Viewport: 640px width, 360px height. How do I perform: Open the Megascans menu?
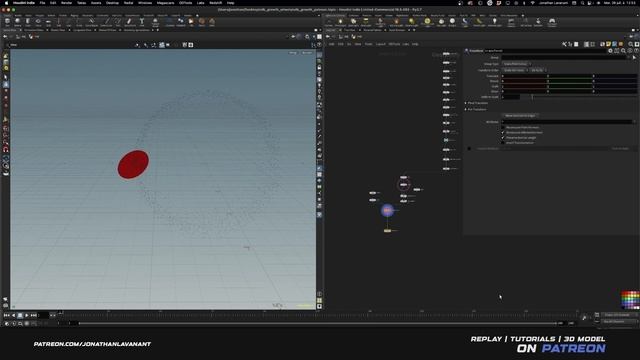(166, 3)
